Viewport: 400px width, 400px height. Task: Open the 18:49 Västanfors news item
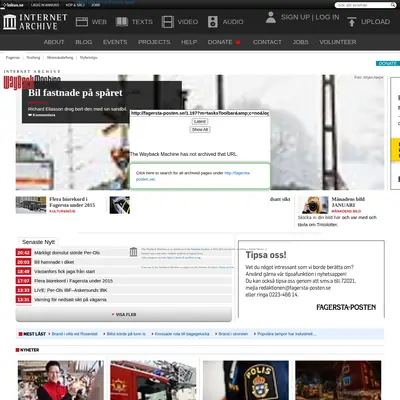(x=124, y=271)
